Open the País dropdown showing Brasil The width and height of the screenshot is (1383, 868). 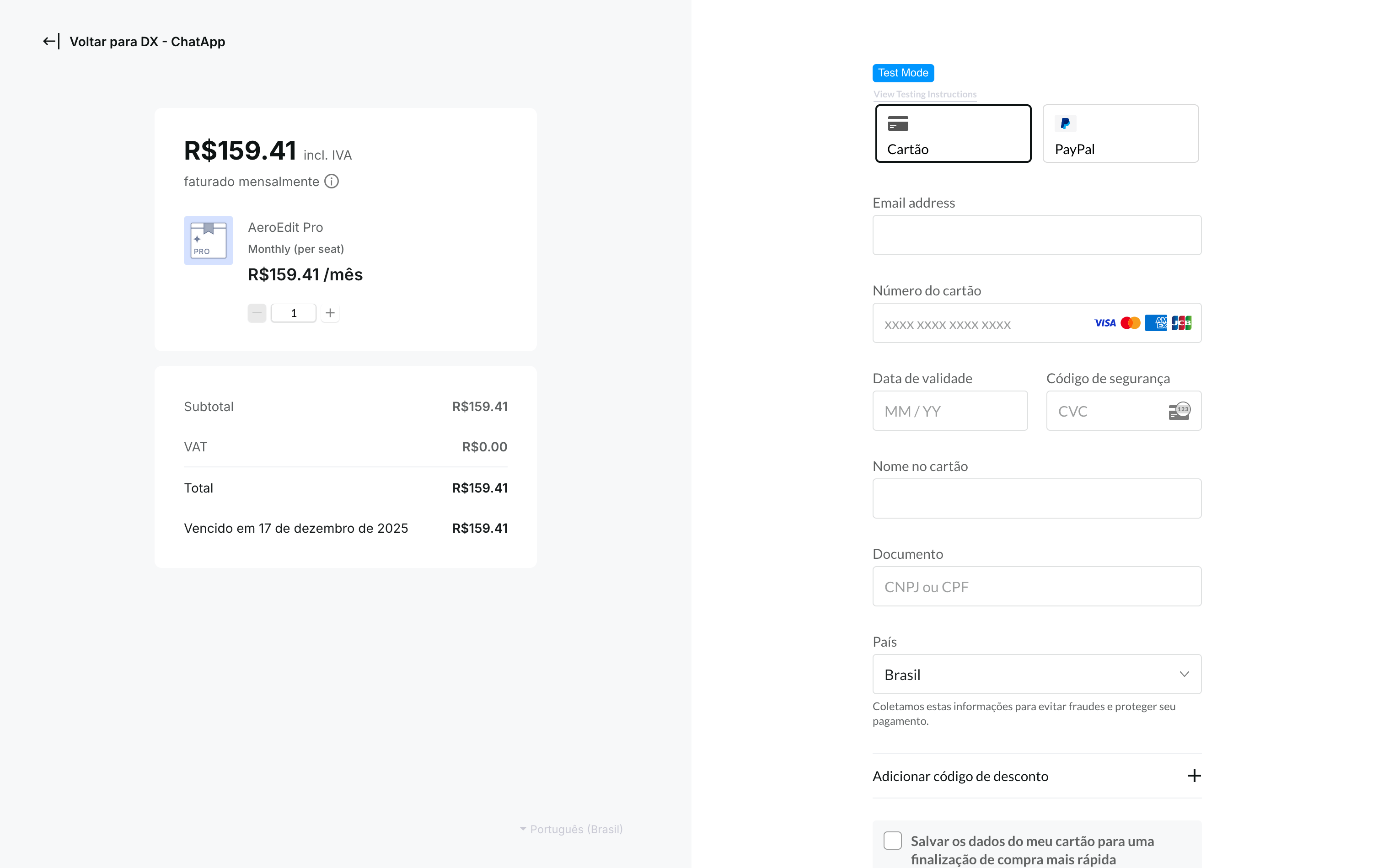point(1036,674)
